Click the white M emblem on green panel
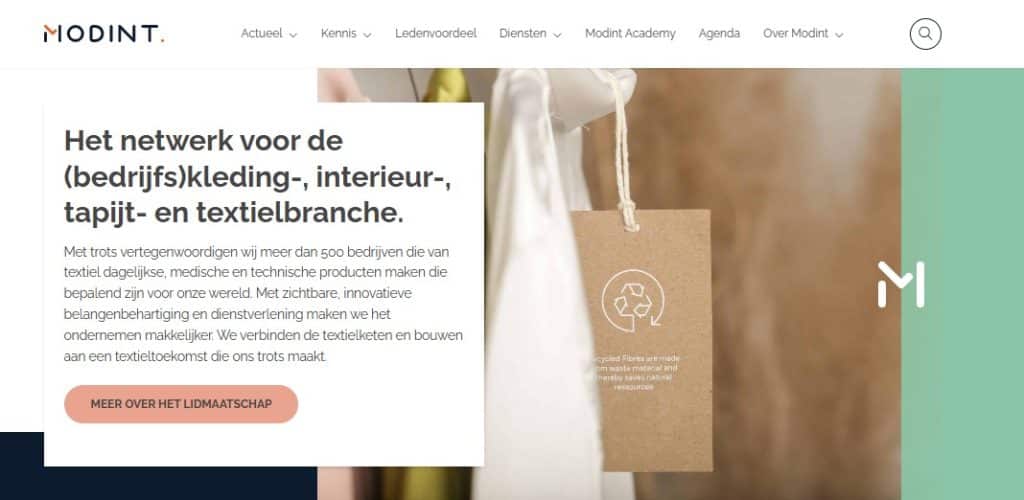This screenshot has width=1024, height=500. [901, 285]
